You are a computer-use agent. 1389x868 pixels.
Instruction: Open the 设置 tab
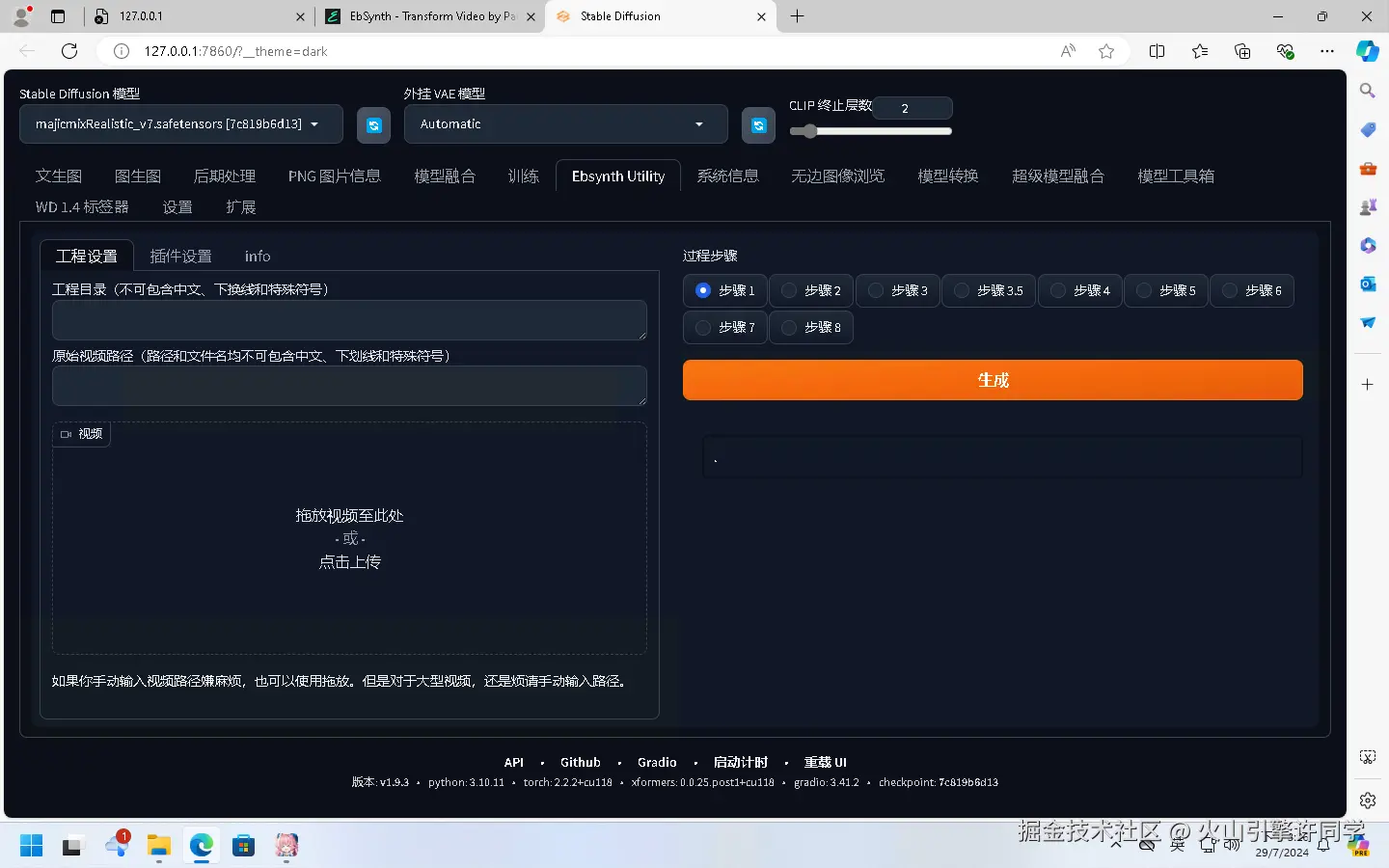[177, 206]
